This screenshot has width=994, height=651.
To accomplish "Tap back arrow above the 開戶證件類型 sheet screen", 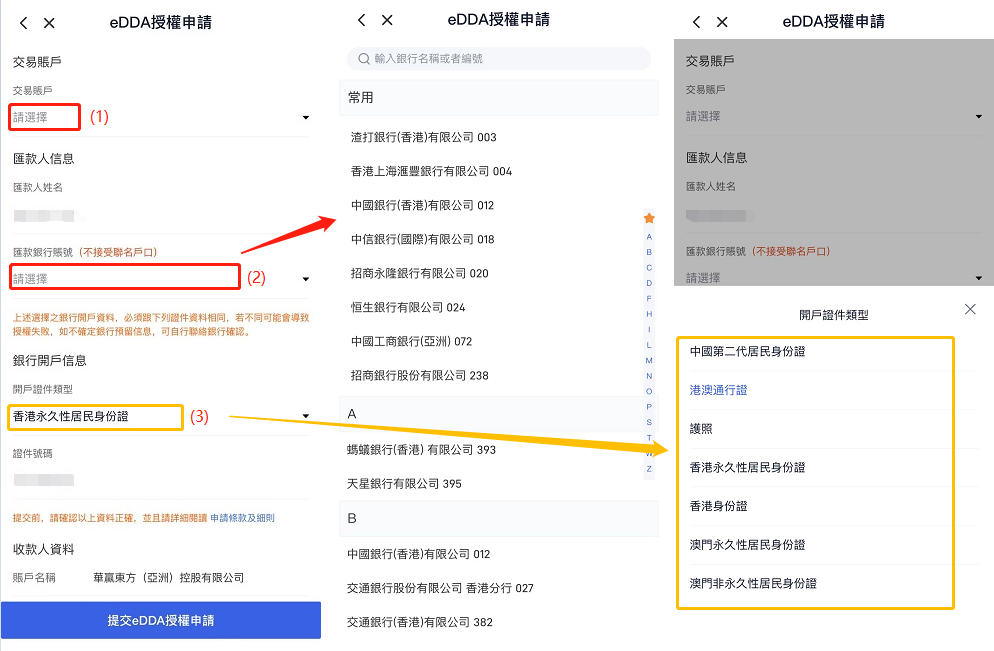I will (x=697, y=22).
